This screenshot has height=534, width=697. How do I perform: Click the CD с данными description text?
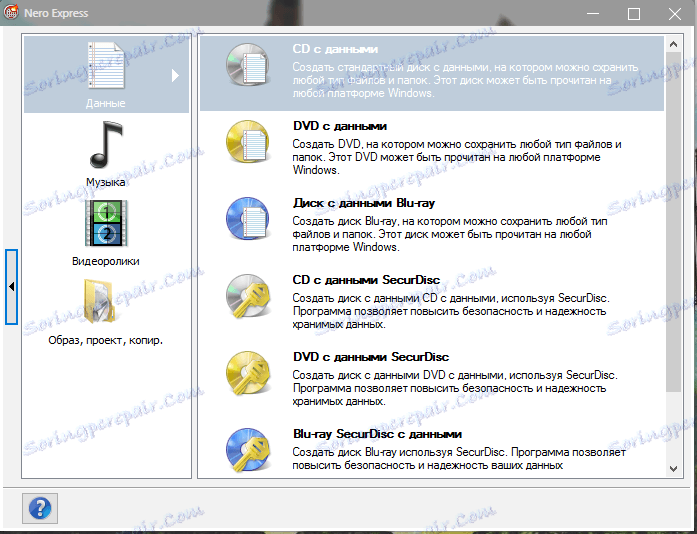click(x=465, y=80)
